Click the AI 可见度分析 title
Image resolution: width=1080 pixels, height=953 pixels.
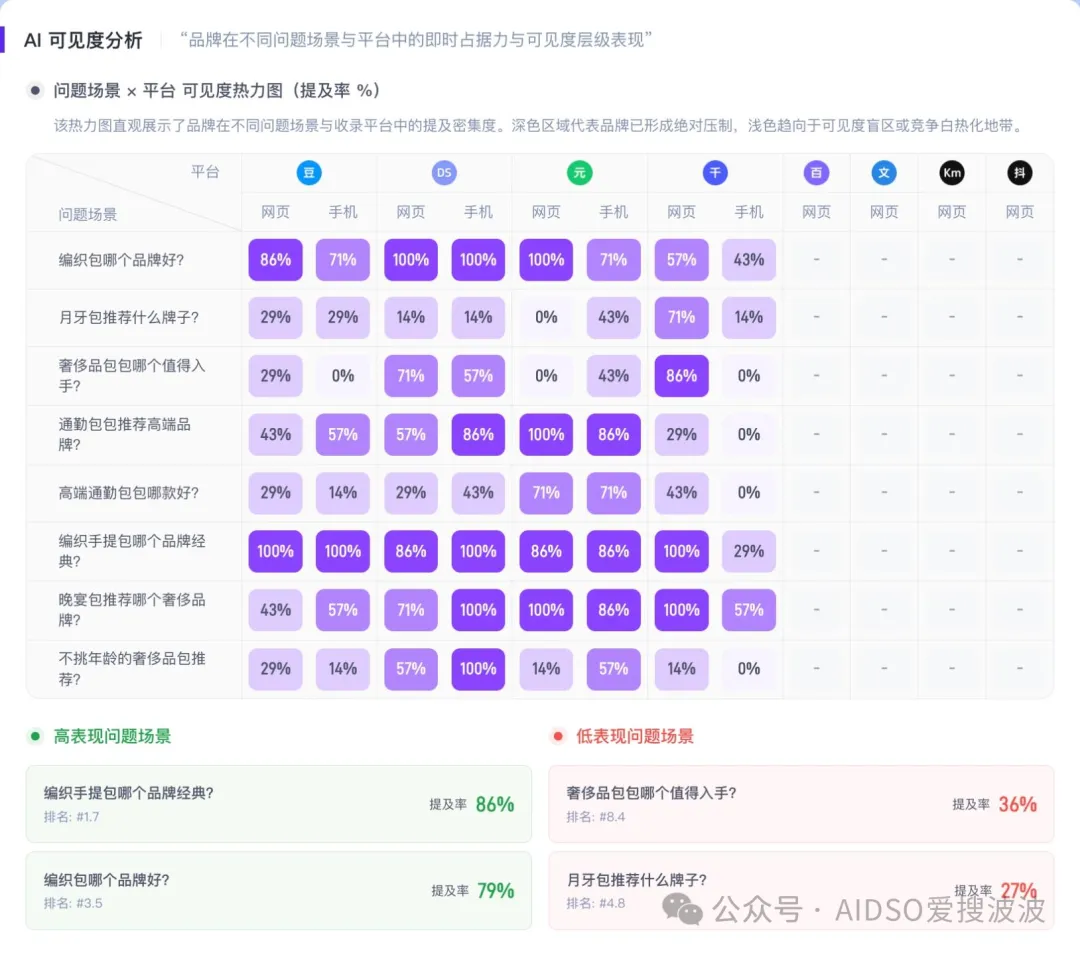83,40
